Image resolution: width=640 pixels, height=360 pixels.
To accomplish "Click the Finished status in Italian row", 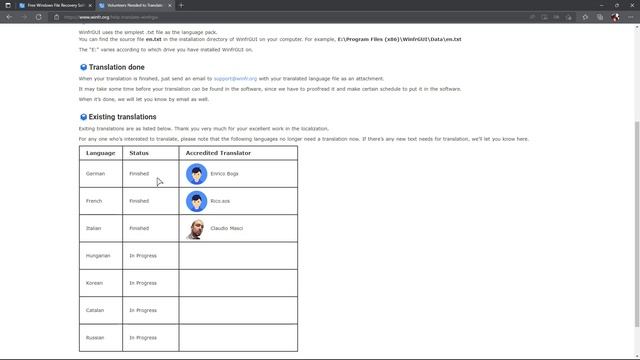I will pyautogui.click(x=139, y=229).
